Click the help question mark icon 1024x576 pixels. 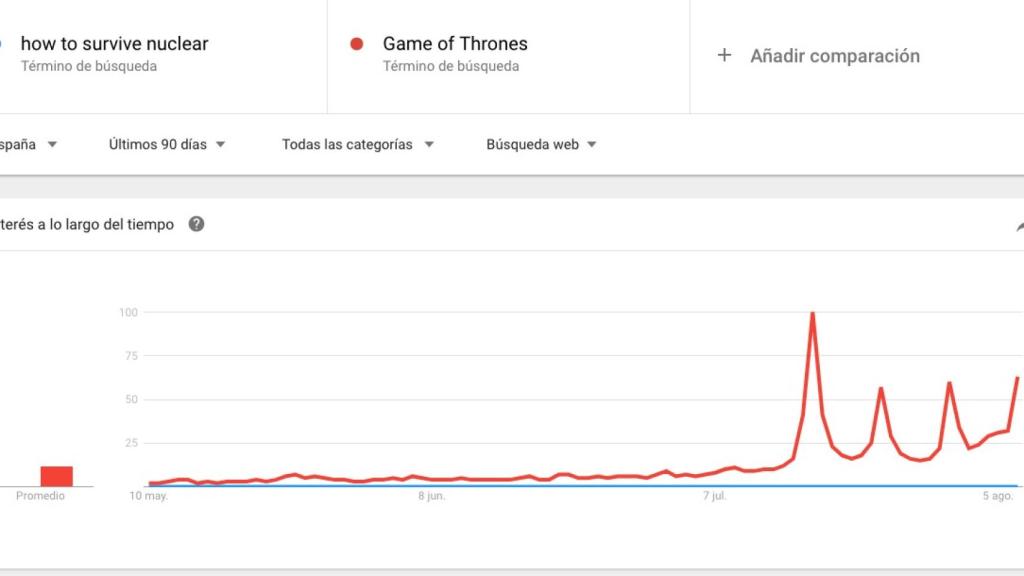(x=196, y=224)
